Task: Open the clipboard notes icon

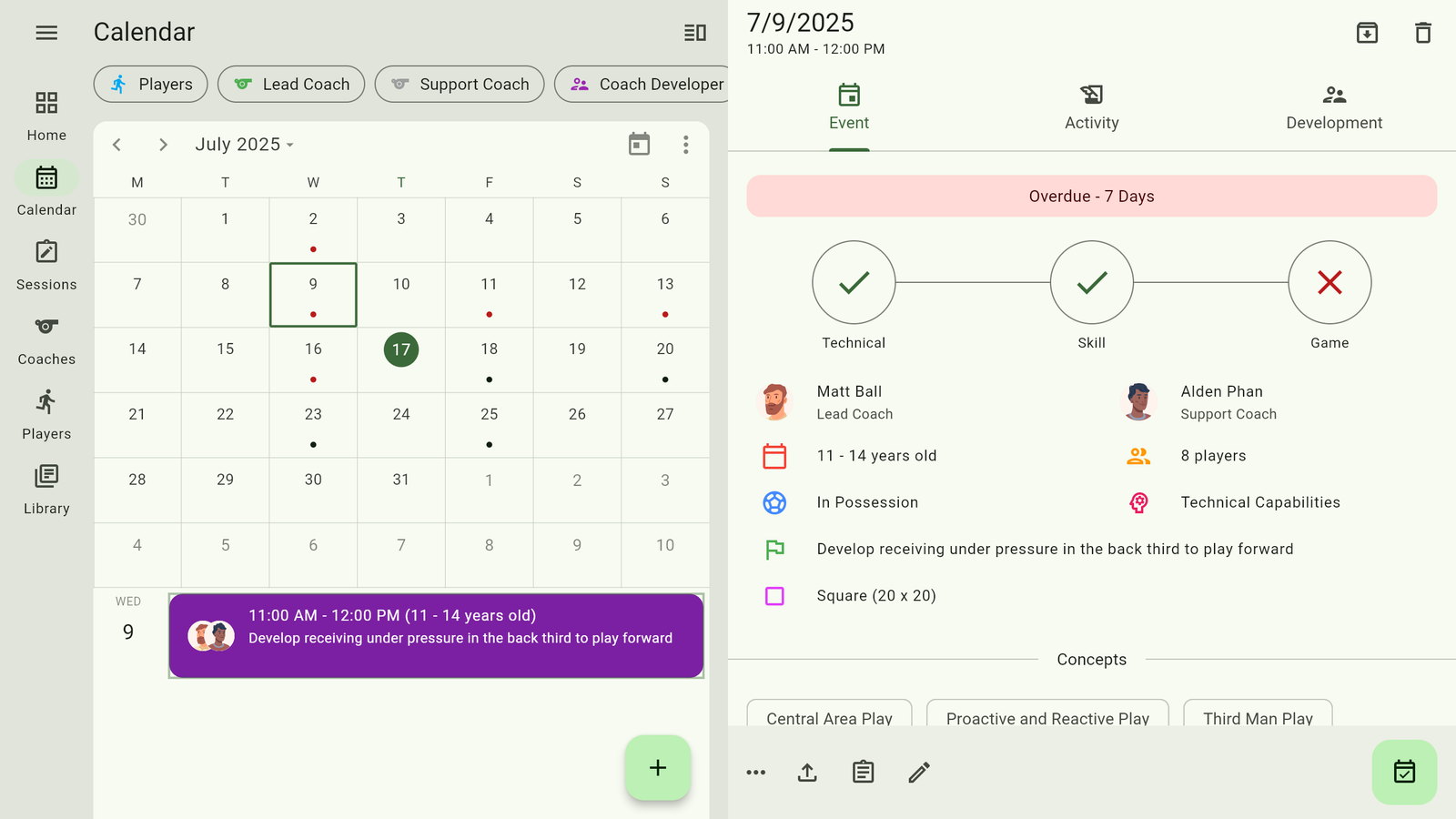Action: click(x=863, y=773)
